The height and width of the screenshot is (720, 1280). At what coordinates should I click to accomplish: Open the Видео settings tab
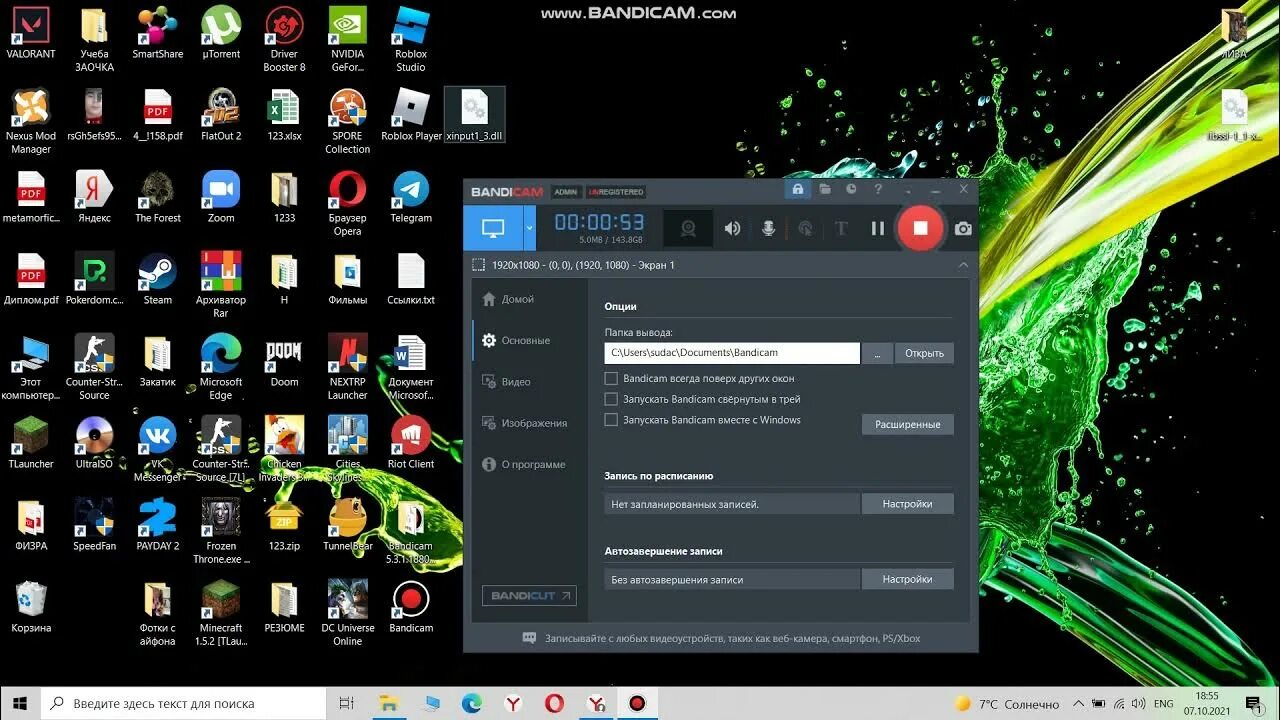(506, 382)
